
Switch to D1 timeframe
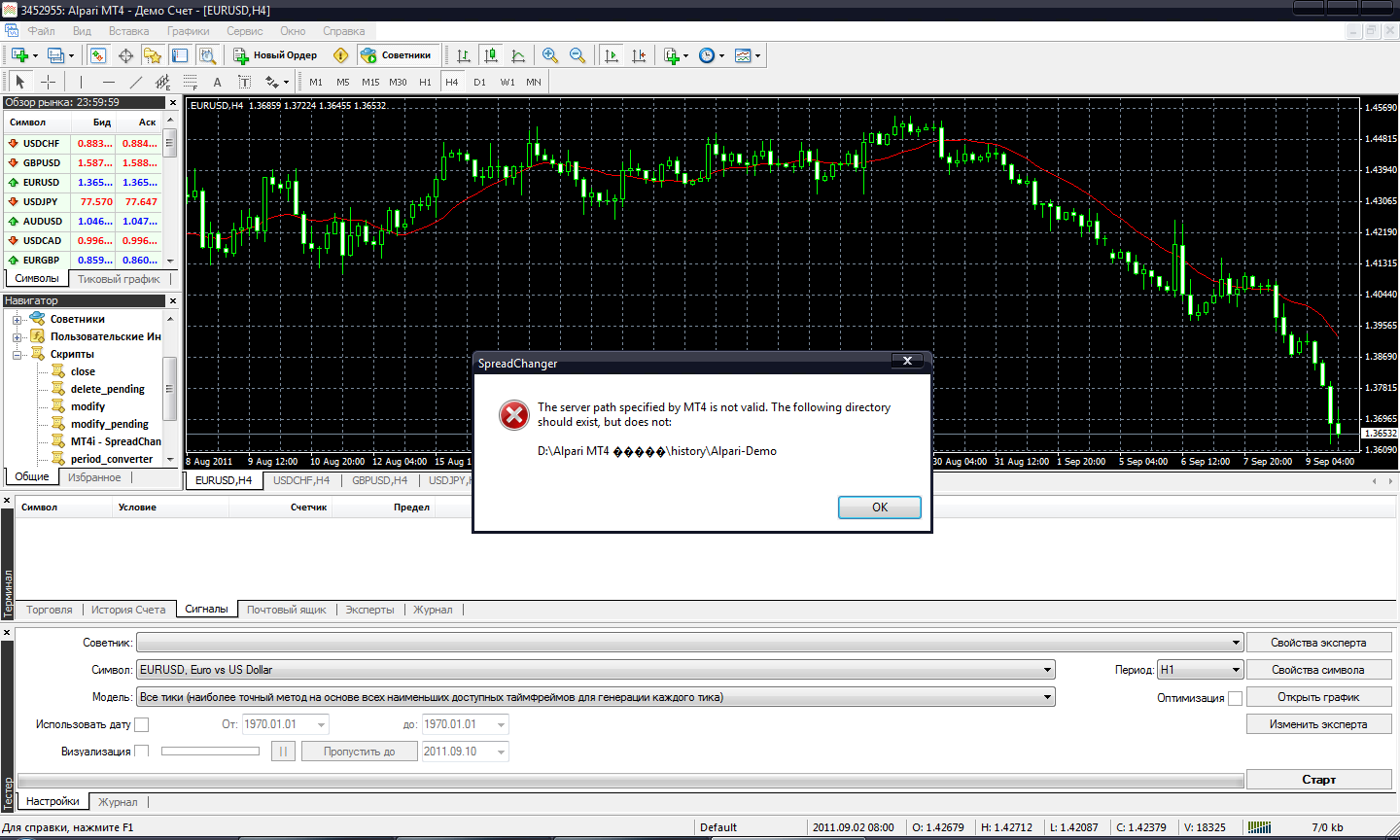coord(479,82)
